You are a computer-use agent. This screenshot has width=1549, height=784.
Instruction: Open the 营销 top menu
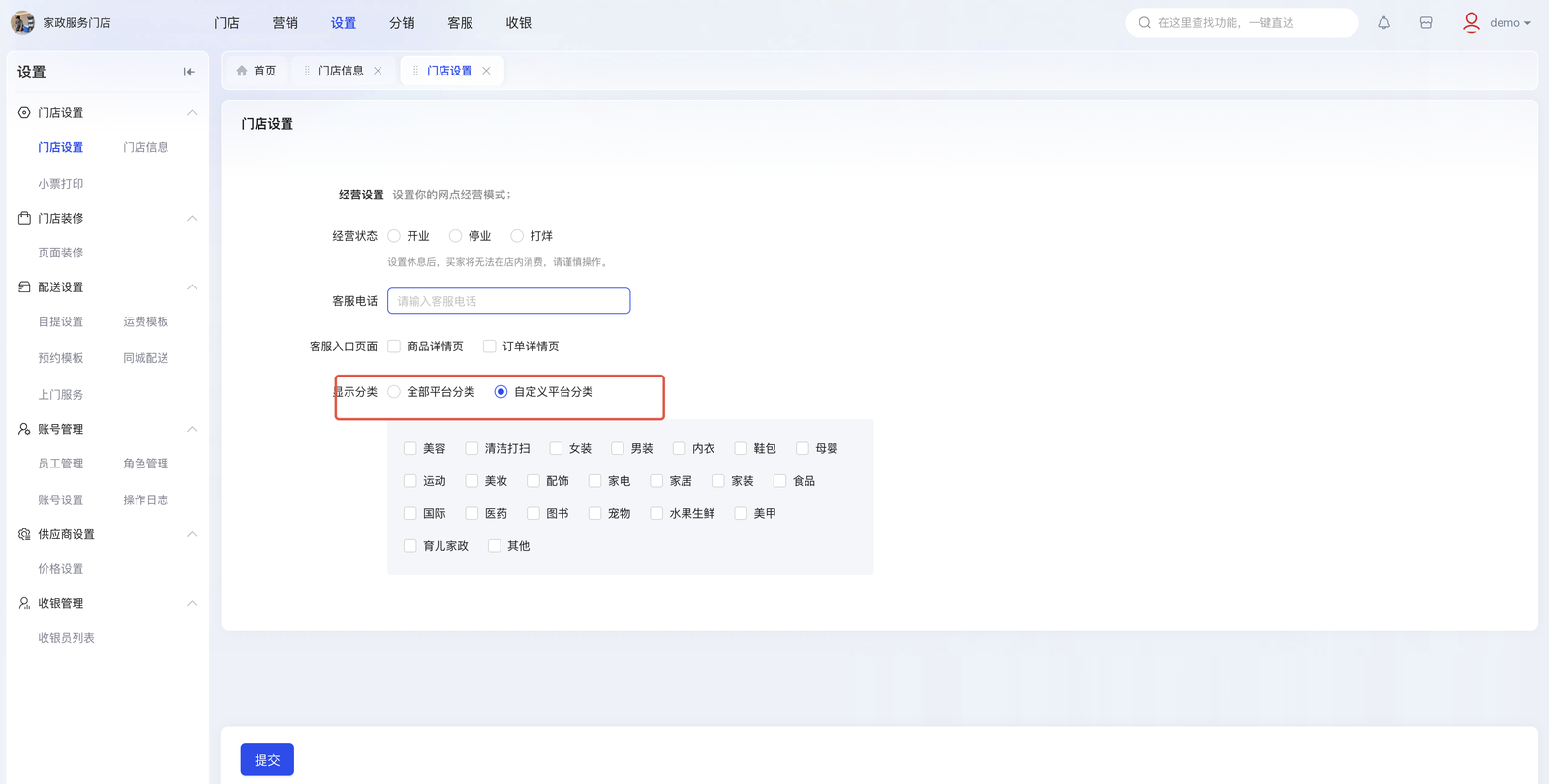(285, 23)
